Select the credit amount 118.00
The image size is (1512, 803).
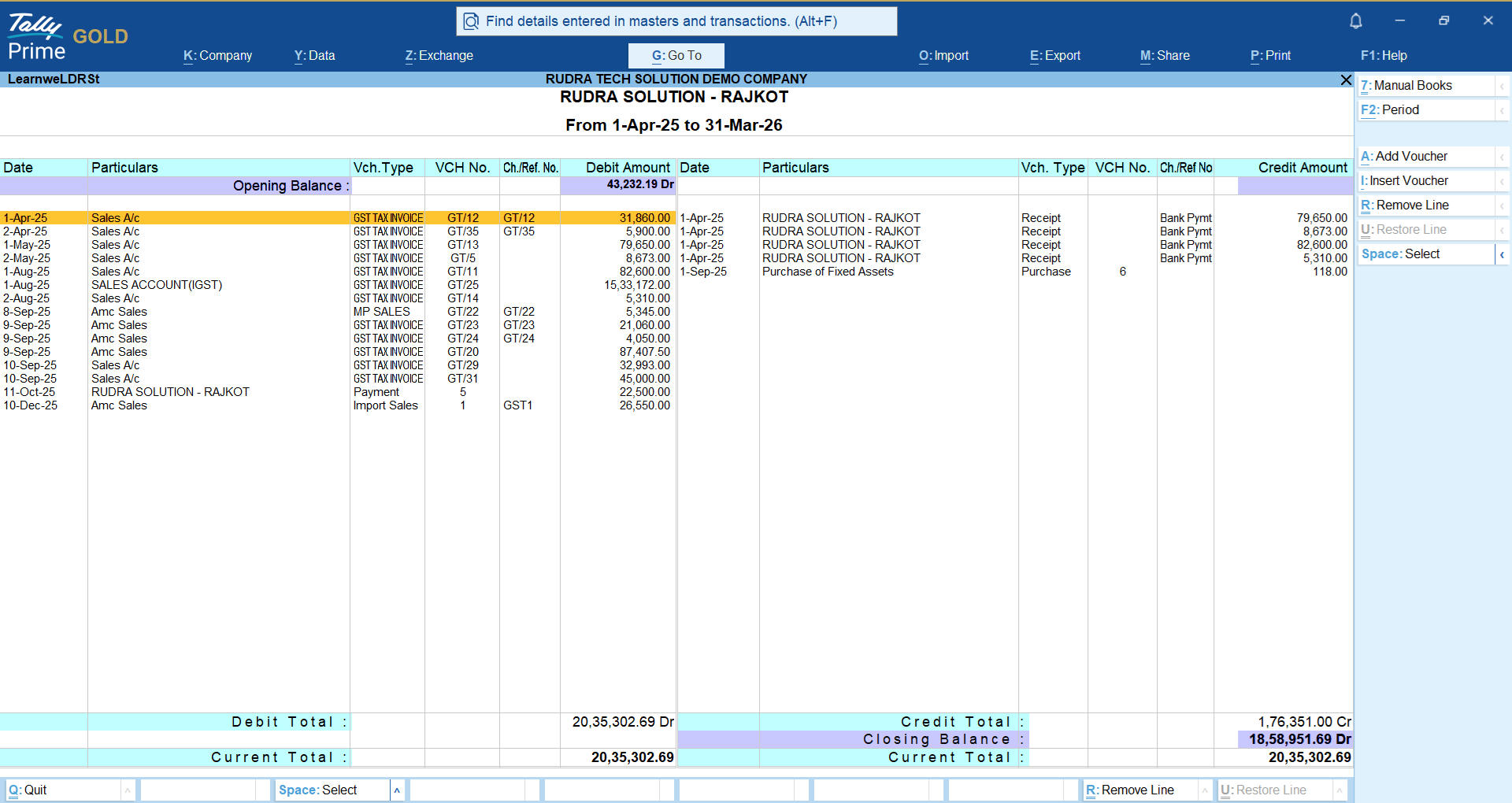pyautogui.click(x=1330, y=272)
